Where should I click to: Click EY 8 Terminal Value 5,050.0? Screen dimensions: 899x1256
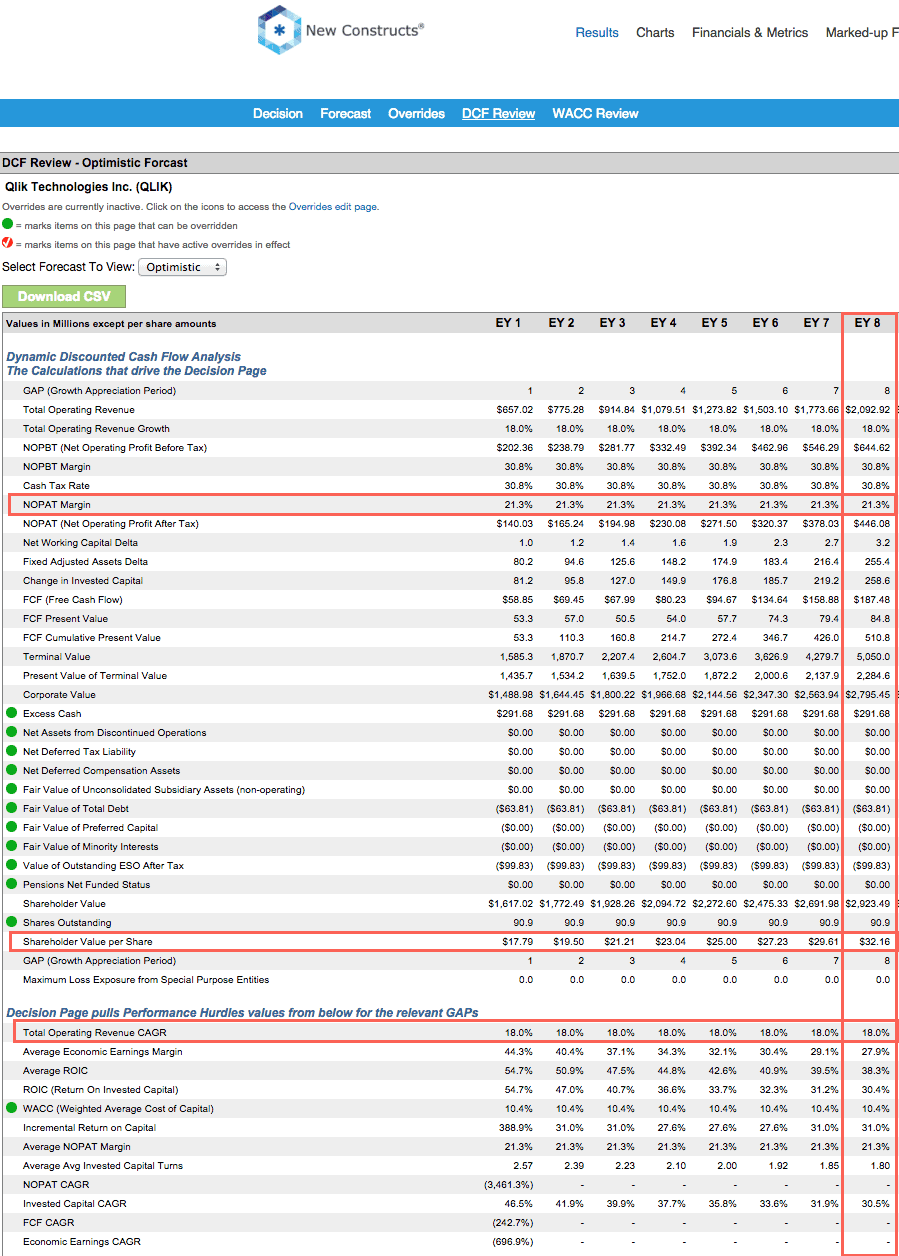click(x=874, y=656)
